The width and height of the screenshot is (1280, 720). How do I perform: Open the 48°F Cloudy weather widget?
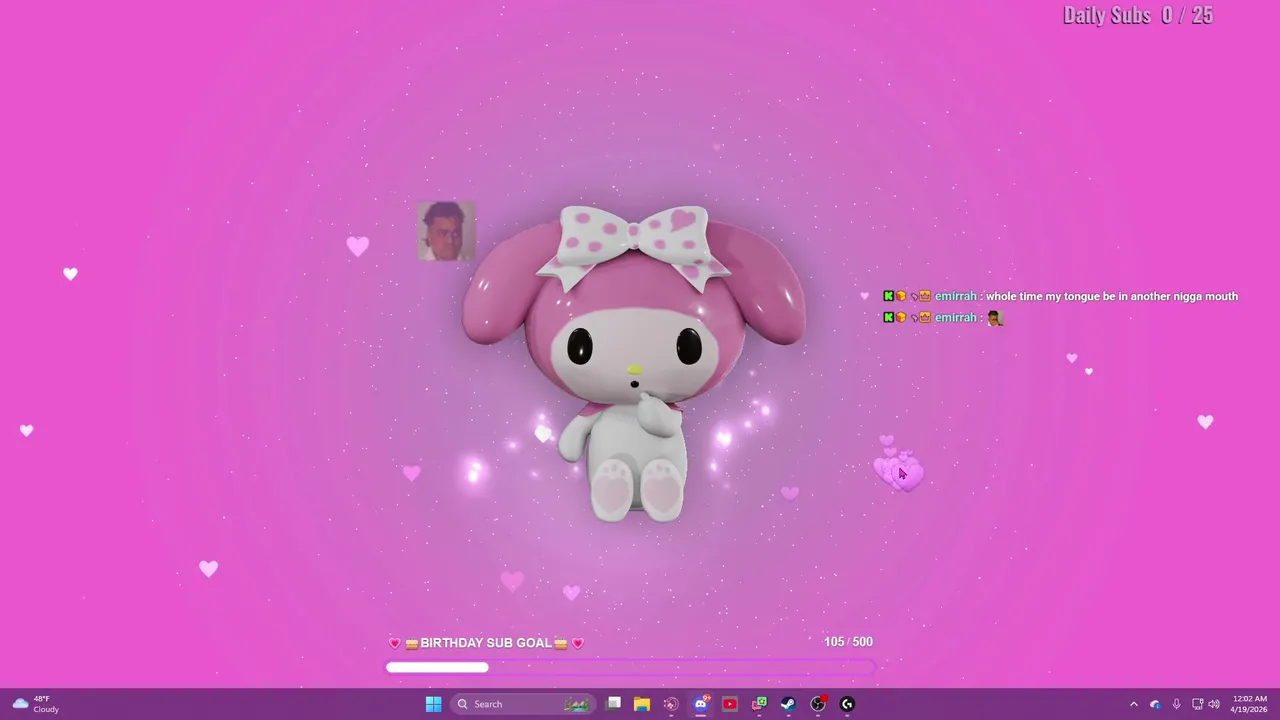coord(35,704)
